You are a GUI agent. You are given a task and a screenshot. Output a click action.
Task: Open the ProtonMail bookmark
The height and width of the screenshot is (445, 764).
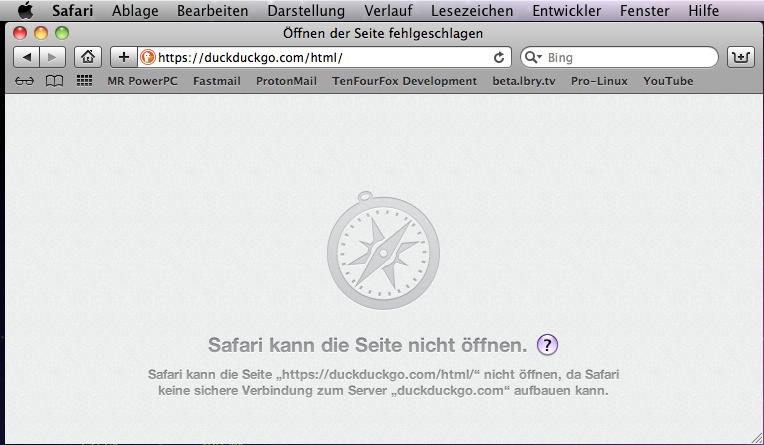286,81
